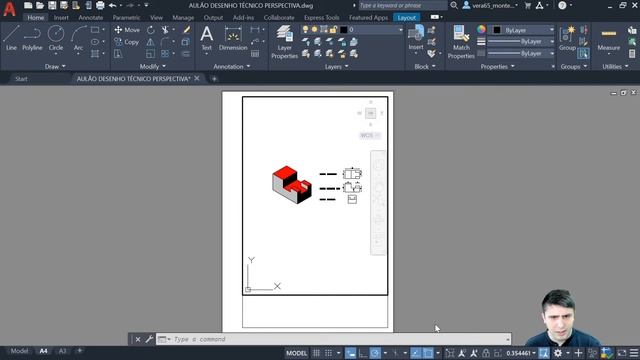Toggle ortho mode in status bar
The image size is (640, 360).
363,353
